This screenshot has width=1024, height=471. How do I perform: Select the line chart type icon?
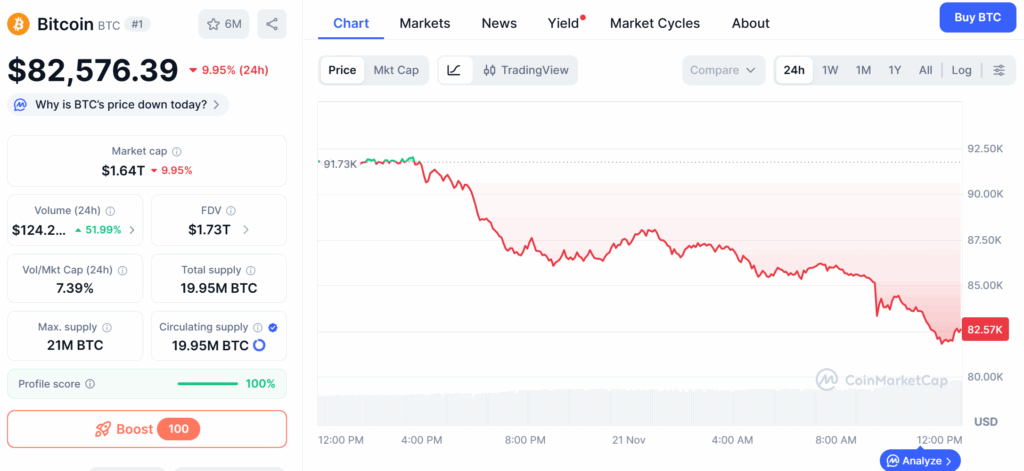tap(454, 70)
